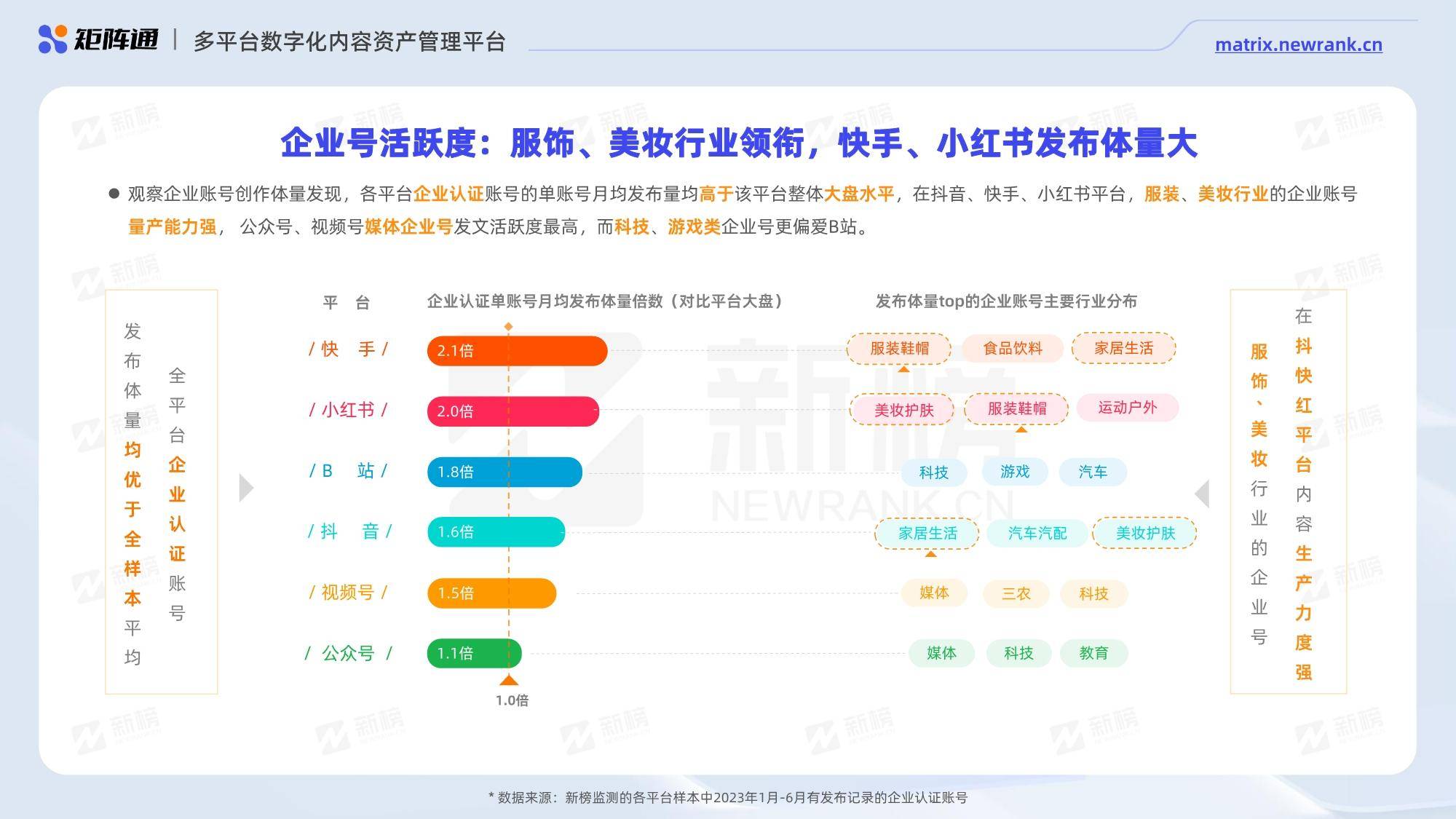The image size is (1456, 819).
Task: Click the highlighted 量产能力强 text
Action: point(173,227)
